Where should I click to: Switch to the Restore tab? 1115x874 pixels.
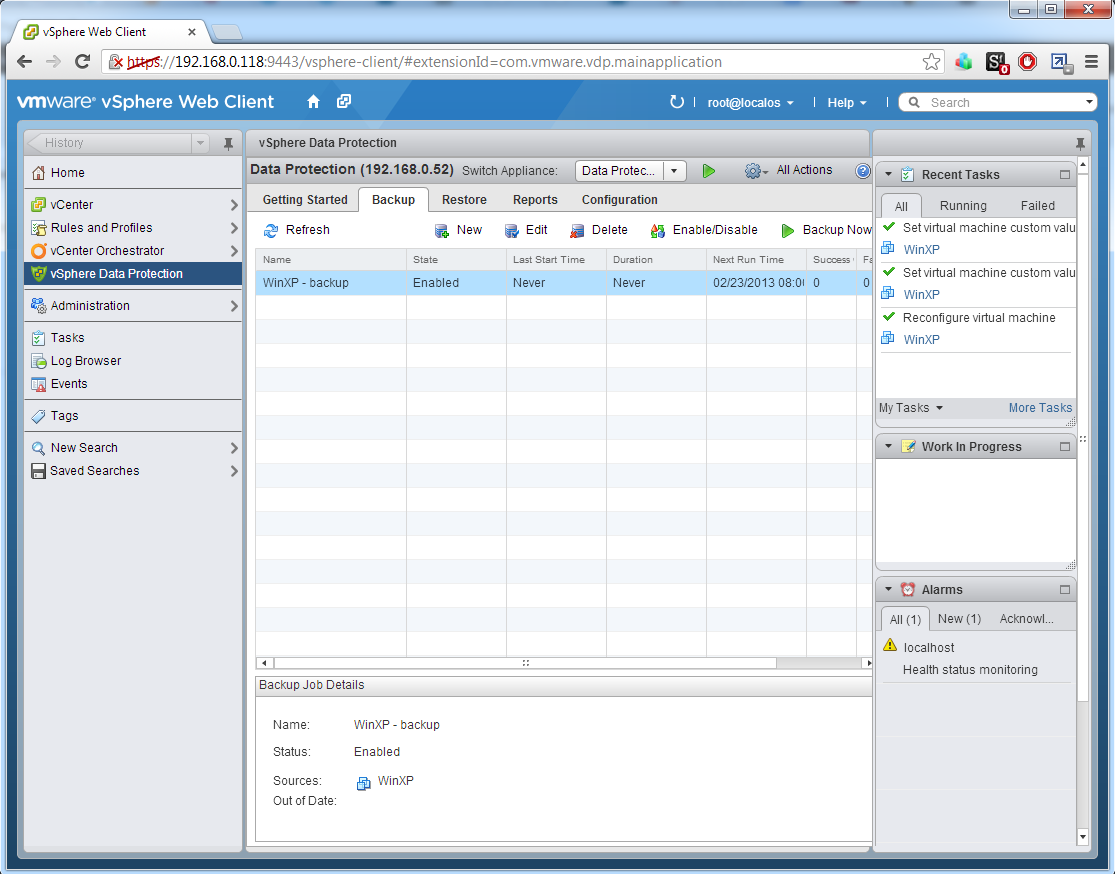click(x=464, y=200)
